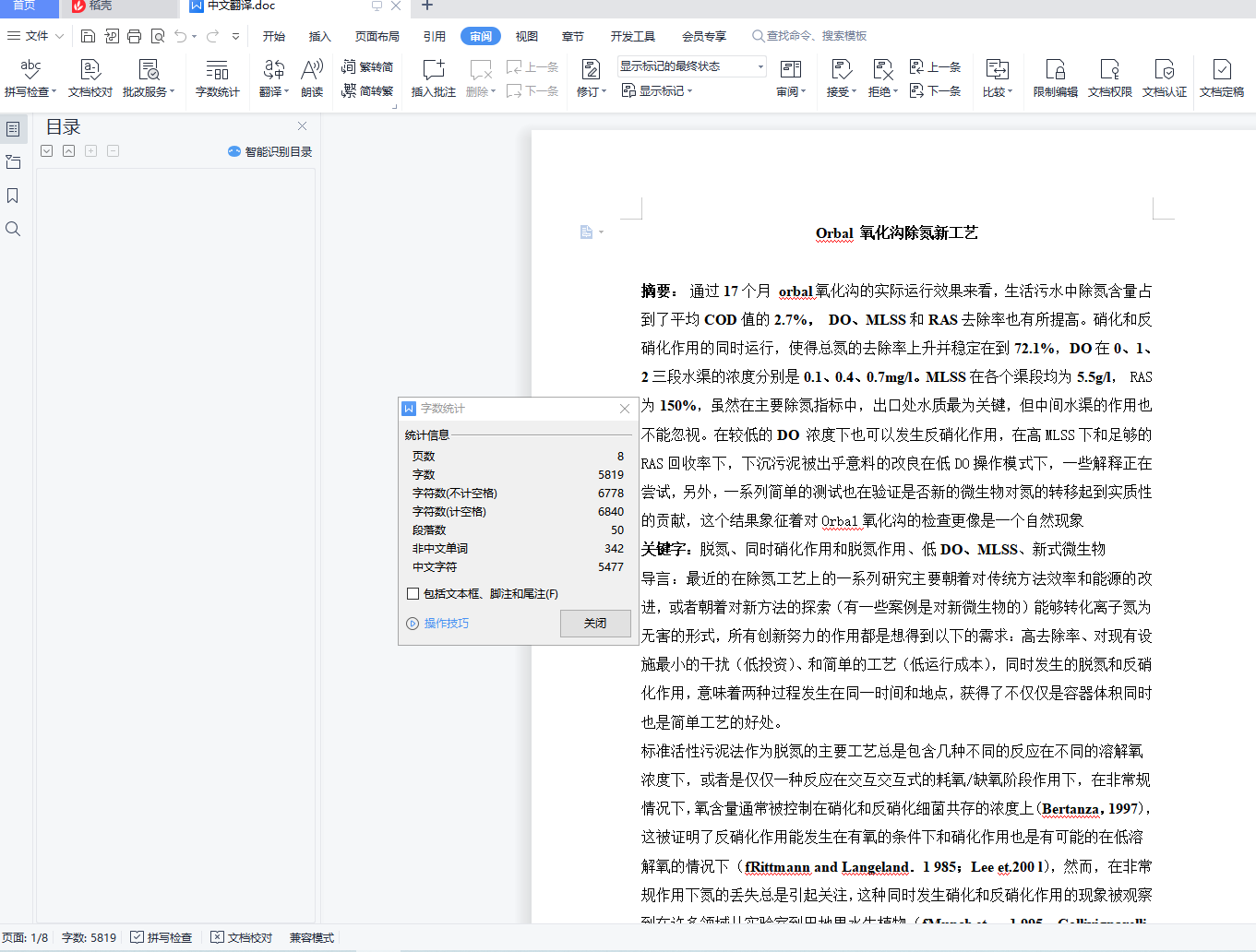Viewport: 1256px width, 952px height.
Task: Open the chapter navigation sidebar icon
Action: click(x=13, y=162)
